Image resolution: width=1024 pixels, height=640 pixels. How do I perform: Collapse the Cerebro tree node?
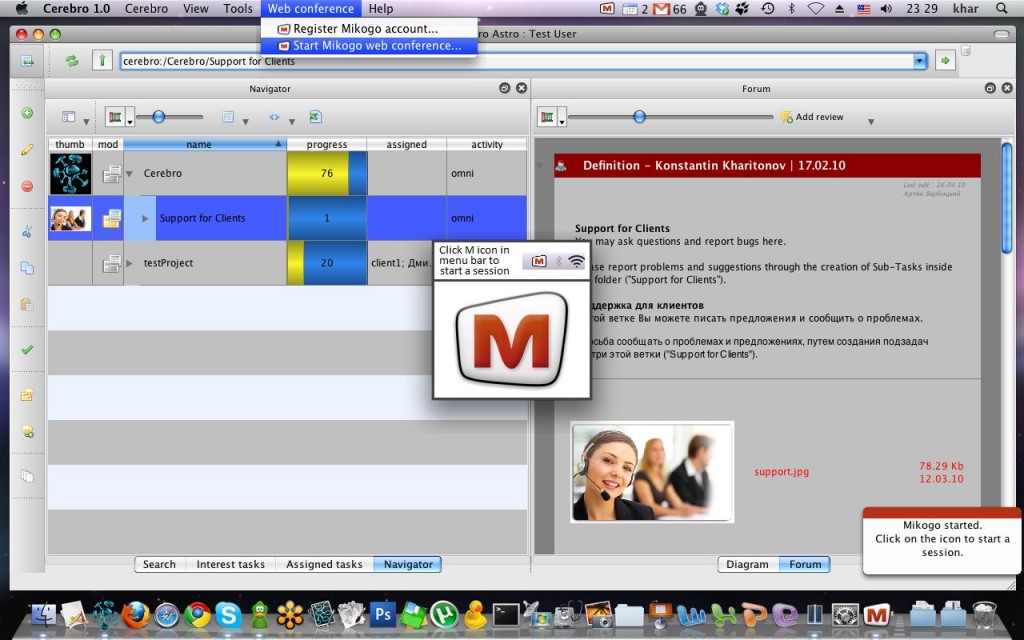(x=129, y=174)
